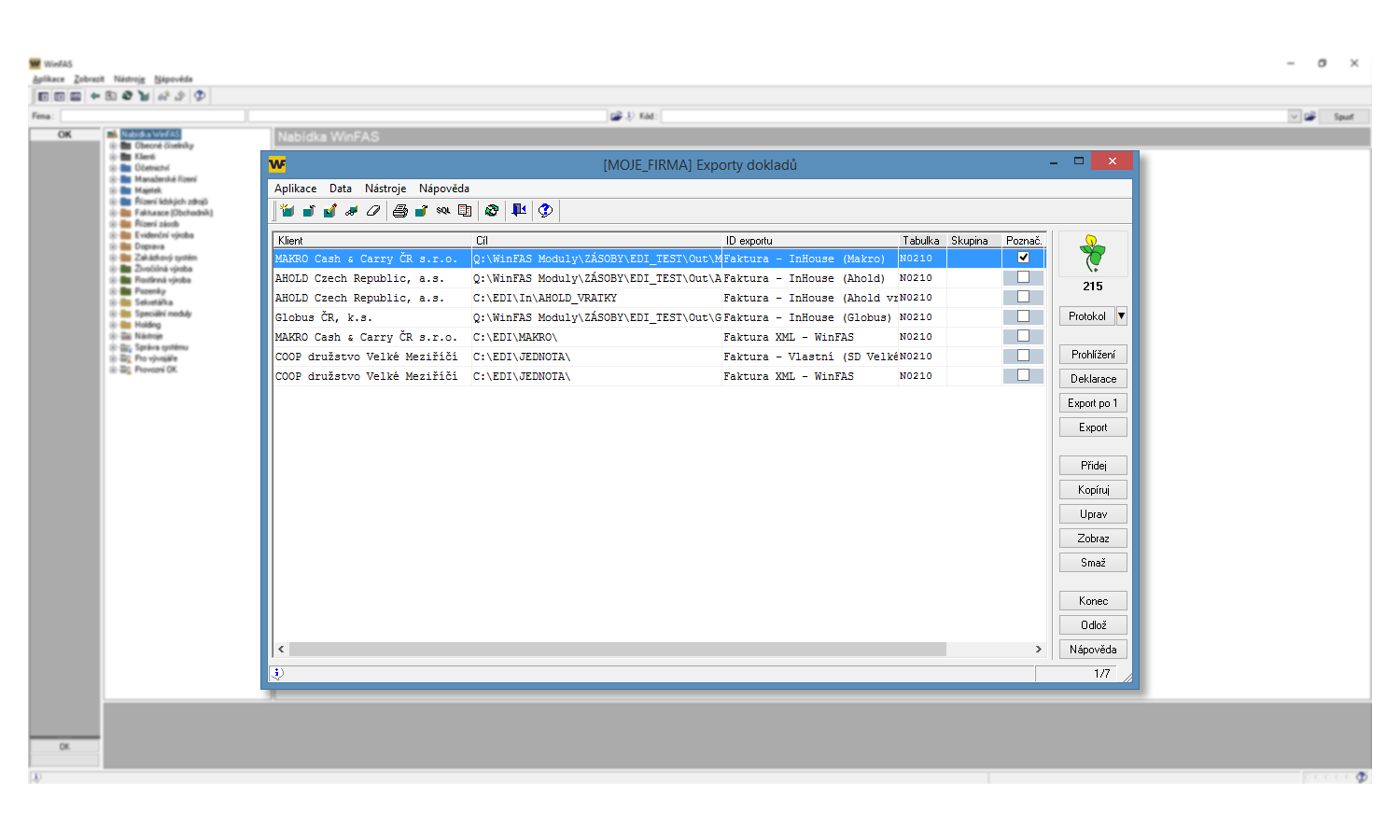Click the export box icon beside the printer
The width and height of the screenshot is (1400, 840).
click(421, 211)
